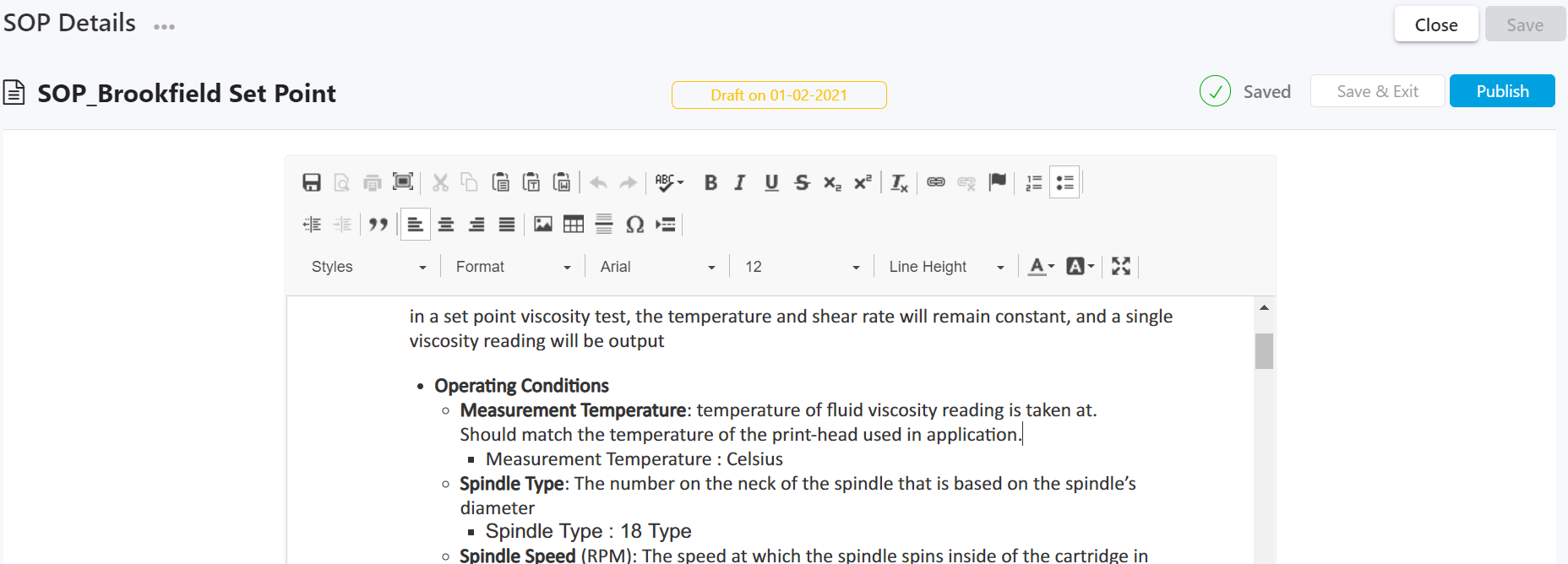Click the Omega special character icon
1568x564 pixels.
click(x=635, y=224)
